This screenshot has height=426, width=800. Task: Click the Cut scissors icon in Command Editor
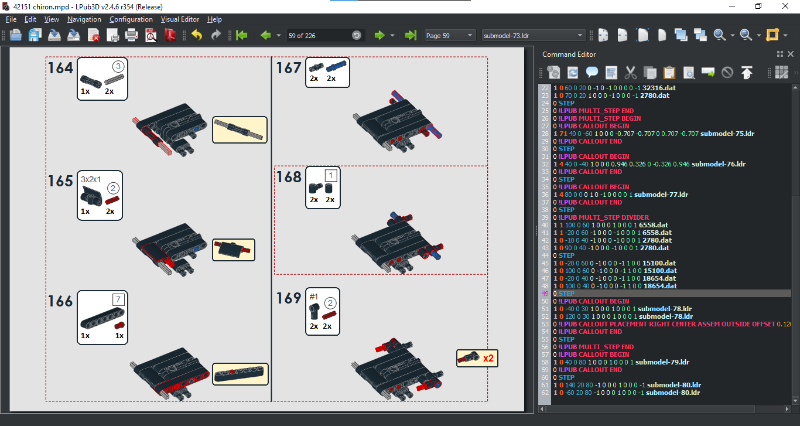(x=630, y=72)
